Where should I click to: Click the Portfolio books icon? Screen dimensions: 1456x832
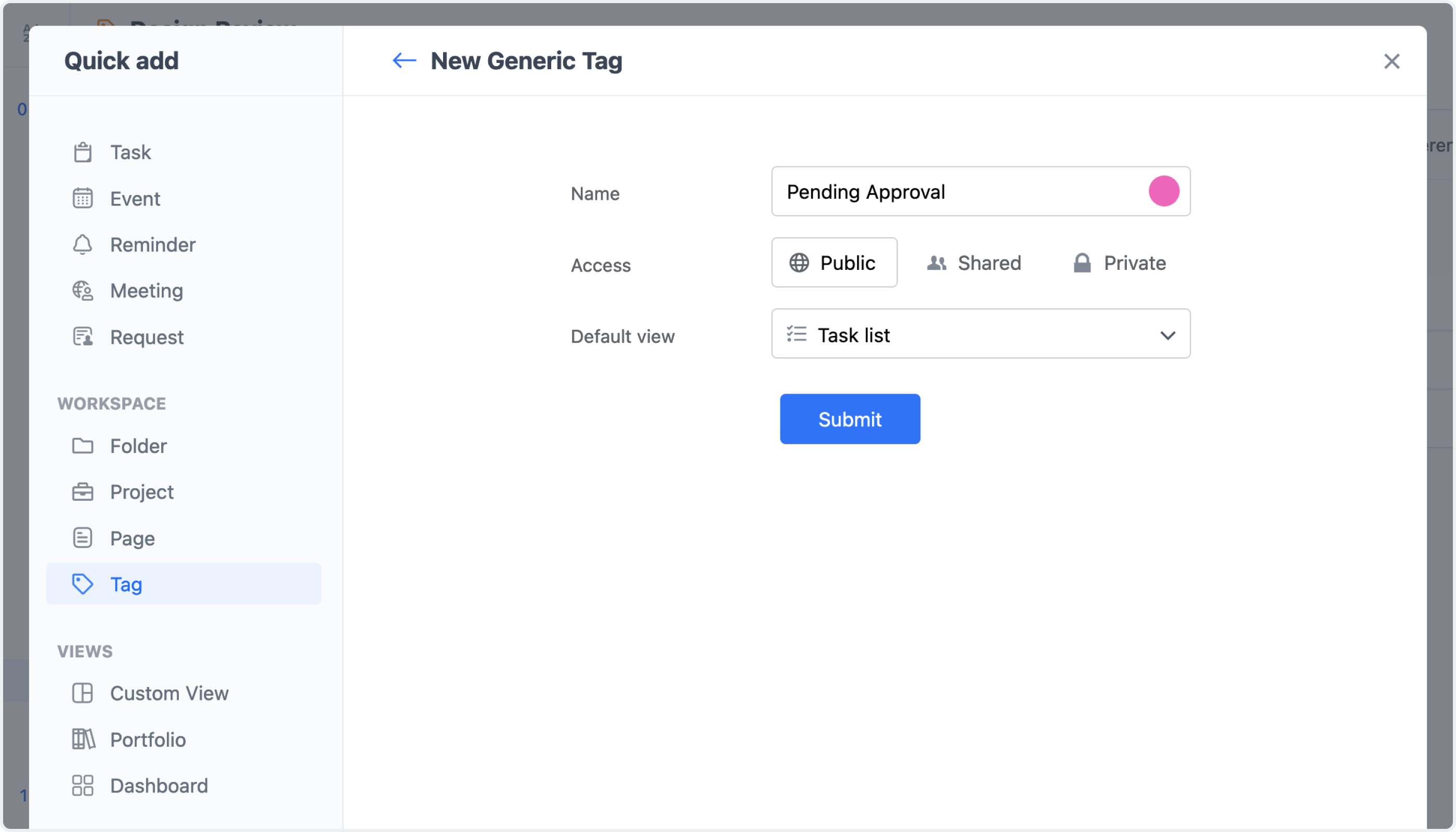point(83,739)
